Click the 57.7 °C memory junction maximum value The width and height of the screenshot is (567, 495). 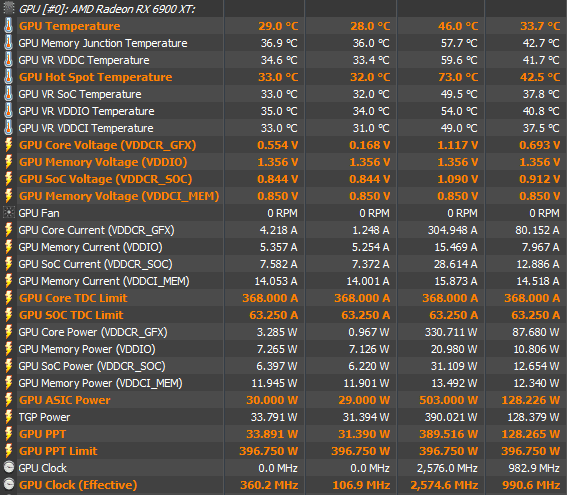tap(459, 43)
